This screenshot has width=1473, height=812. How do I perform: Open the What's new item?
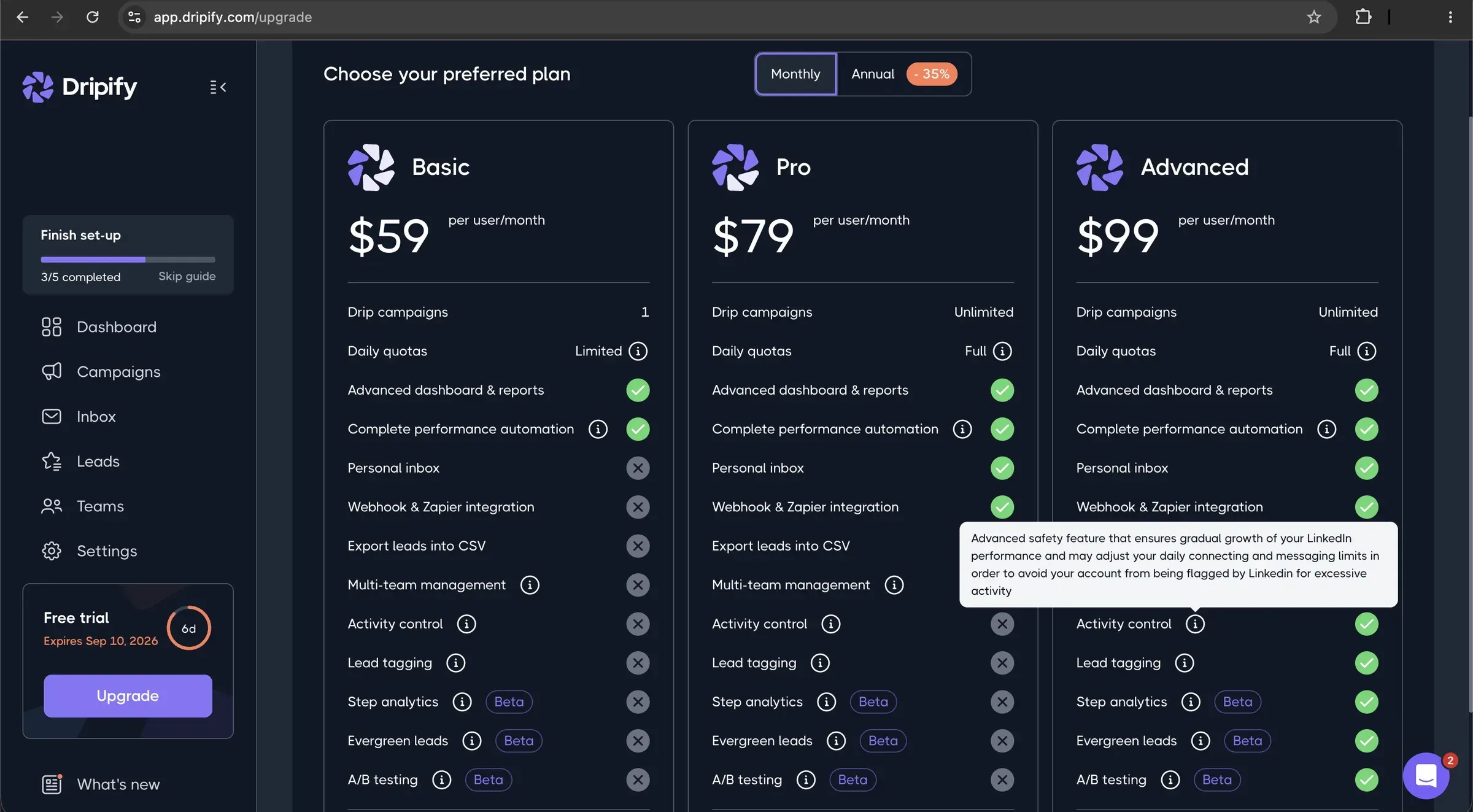(101, 784)
